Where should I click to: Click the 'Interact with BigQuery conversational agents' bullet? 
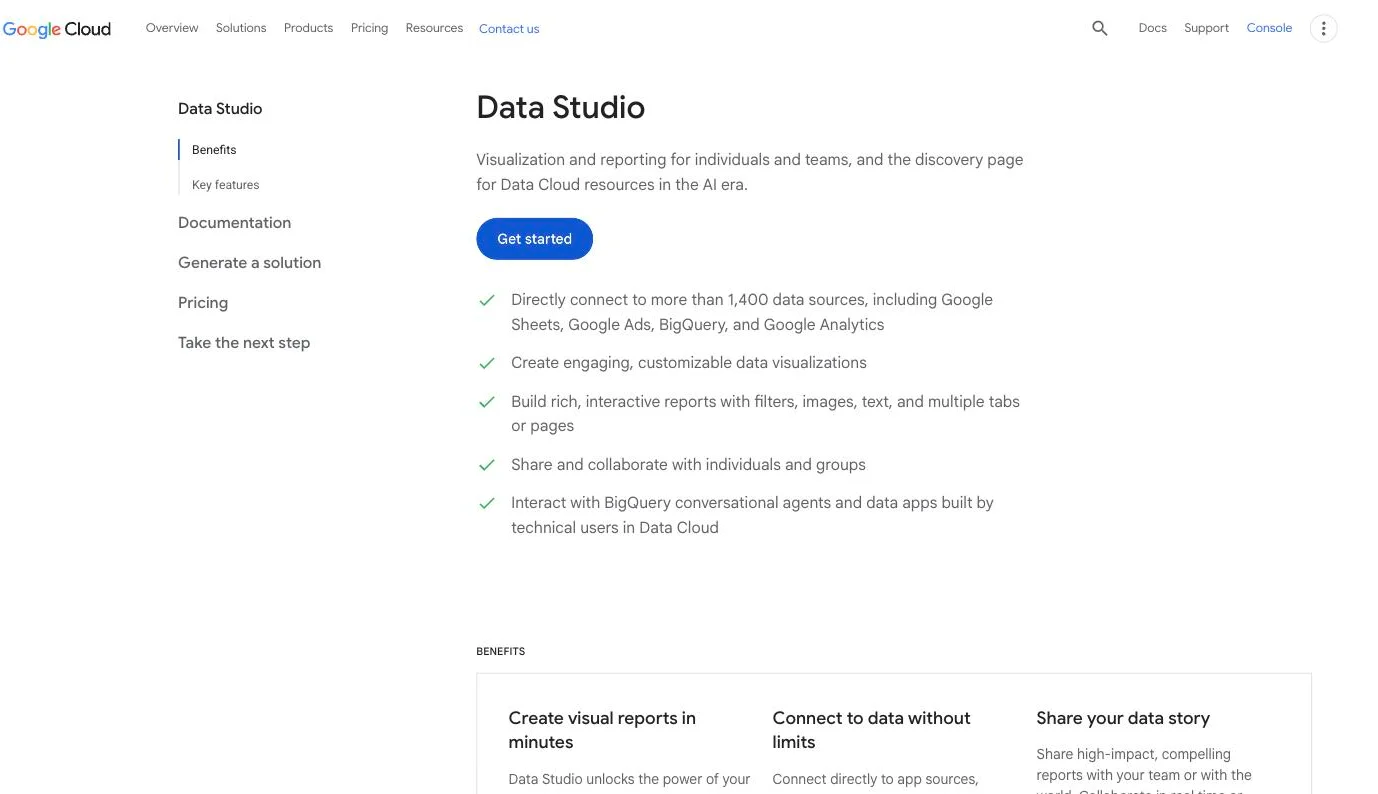[x=752, y=515]
